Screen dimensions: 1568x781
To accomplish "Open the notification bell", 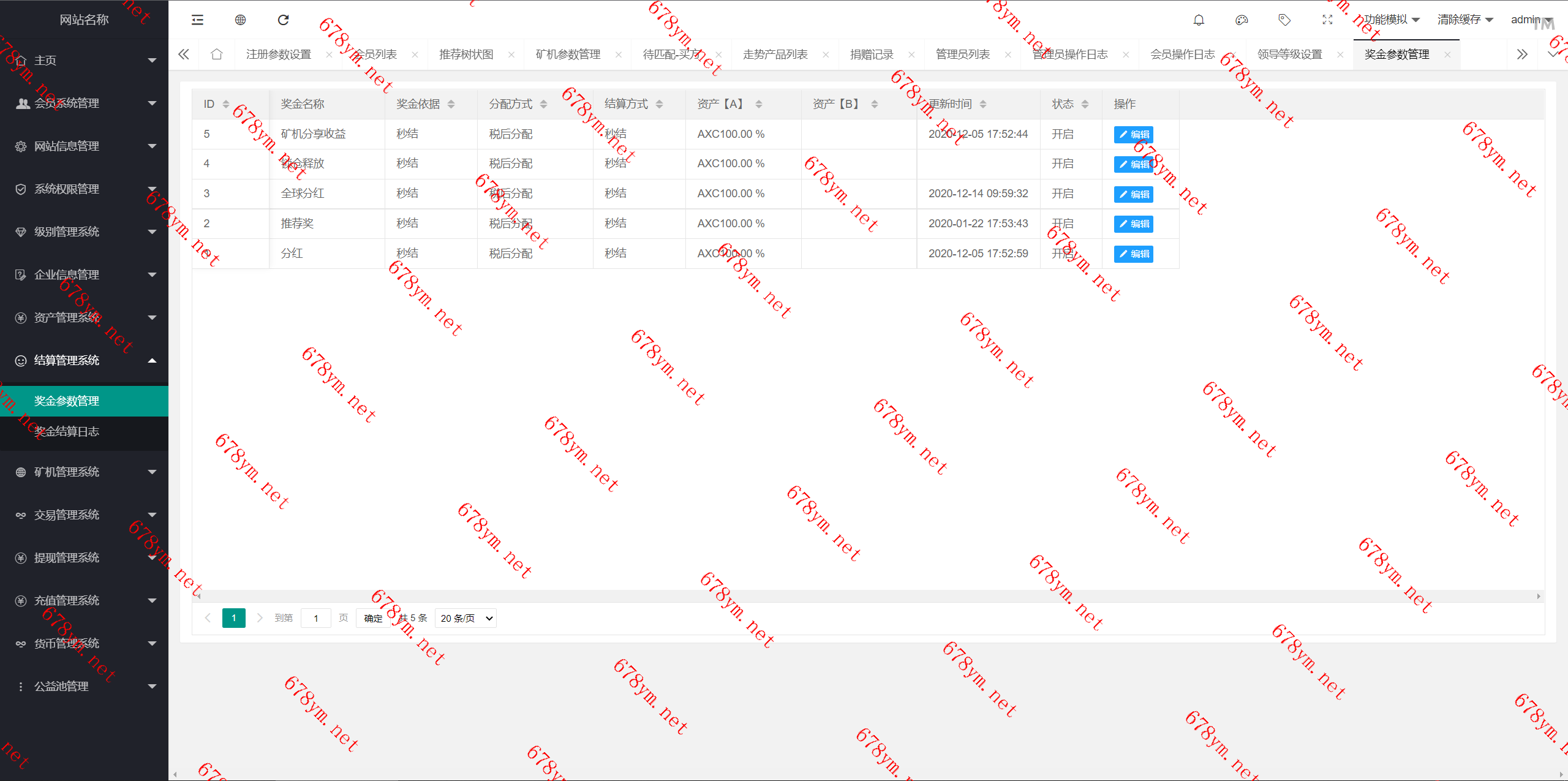I will (x=1199, y=20).
